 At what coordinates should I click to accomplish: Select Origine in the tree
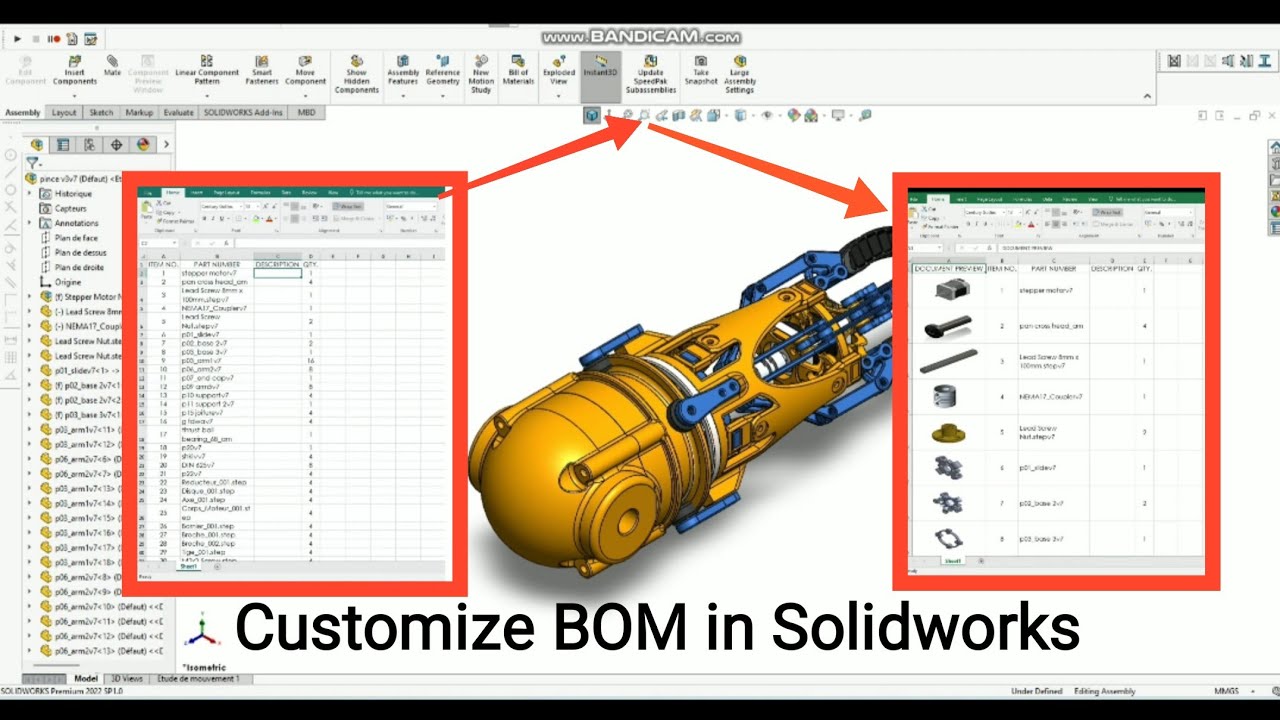(x=68, y=282)
